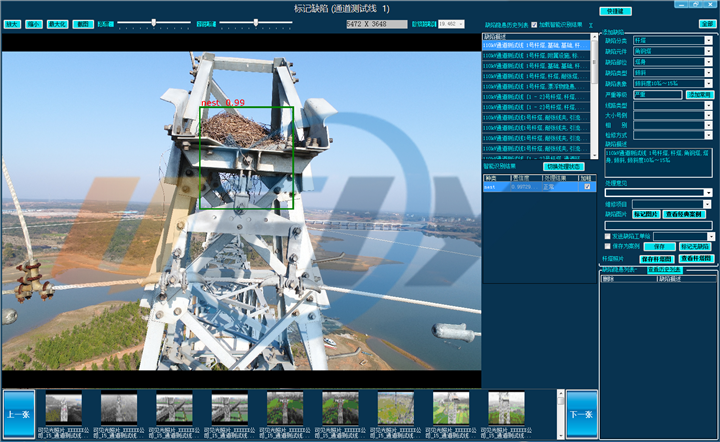The image size is (720, 442).
Task: Expand the 缺陷部位 dropdown
Action: point(709,62)
